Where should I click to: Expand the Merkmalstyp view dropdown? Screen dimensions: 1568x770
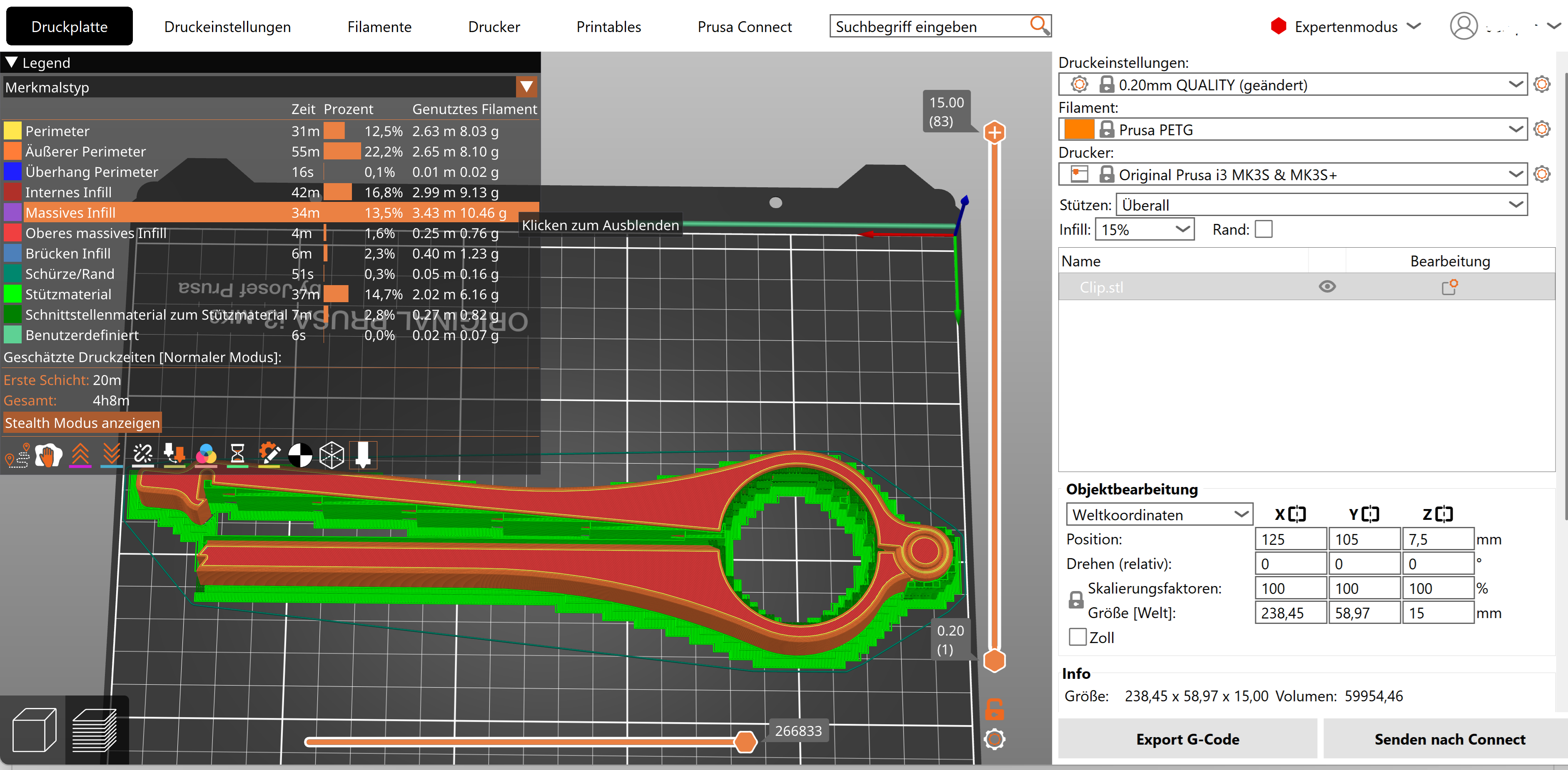click(526, 87)
